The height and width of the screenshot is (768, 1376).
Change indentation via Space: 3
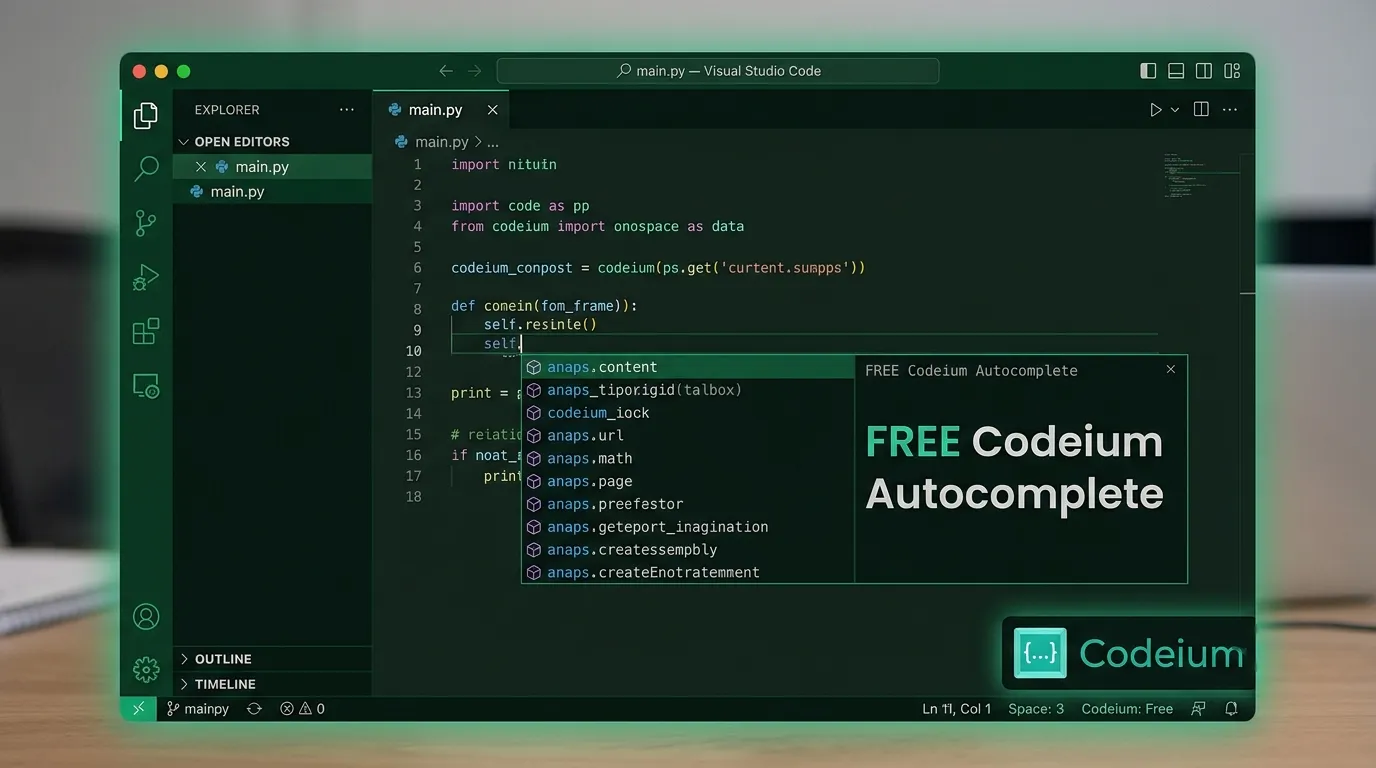tap(1036, 709)
